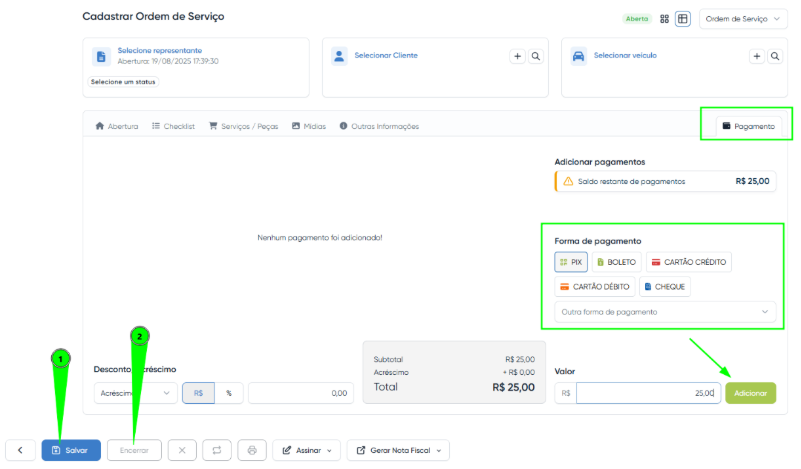Expand the Acréscimo dropdown
The width and height of the screenshot is (801, 469).
[x=135, y=393]
